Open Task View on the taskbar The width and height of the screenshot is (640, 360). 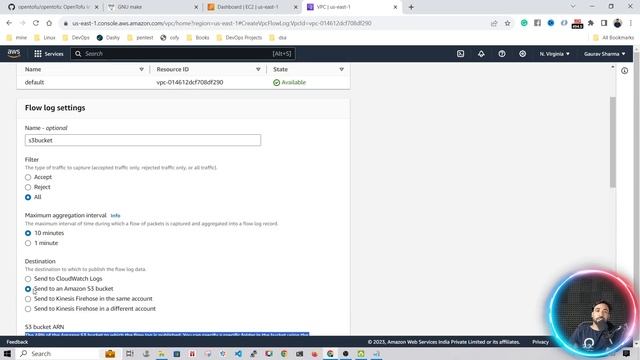pos(129,353)
